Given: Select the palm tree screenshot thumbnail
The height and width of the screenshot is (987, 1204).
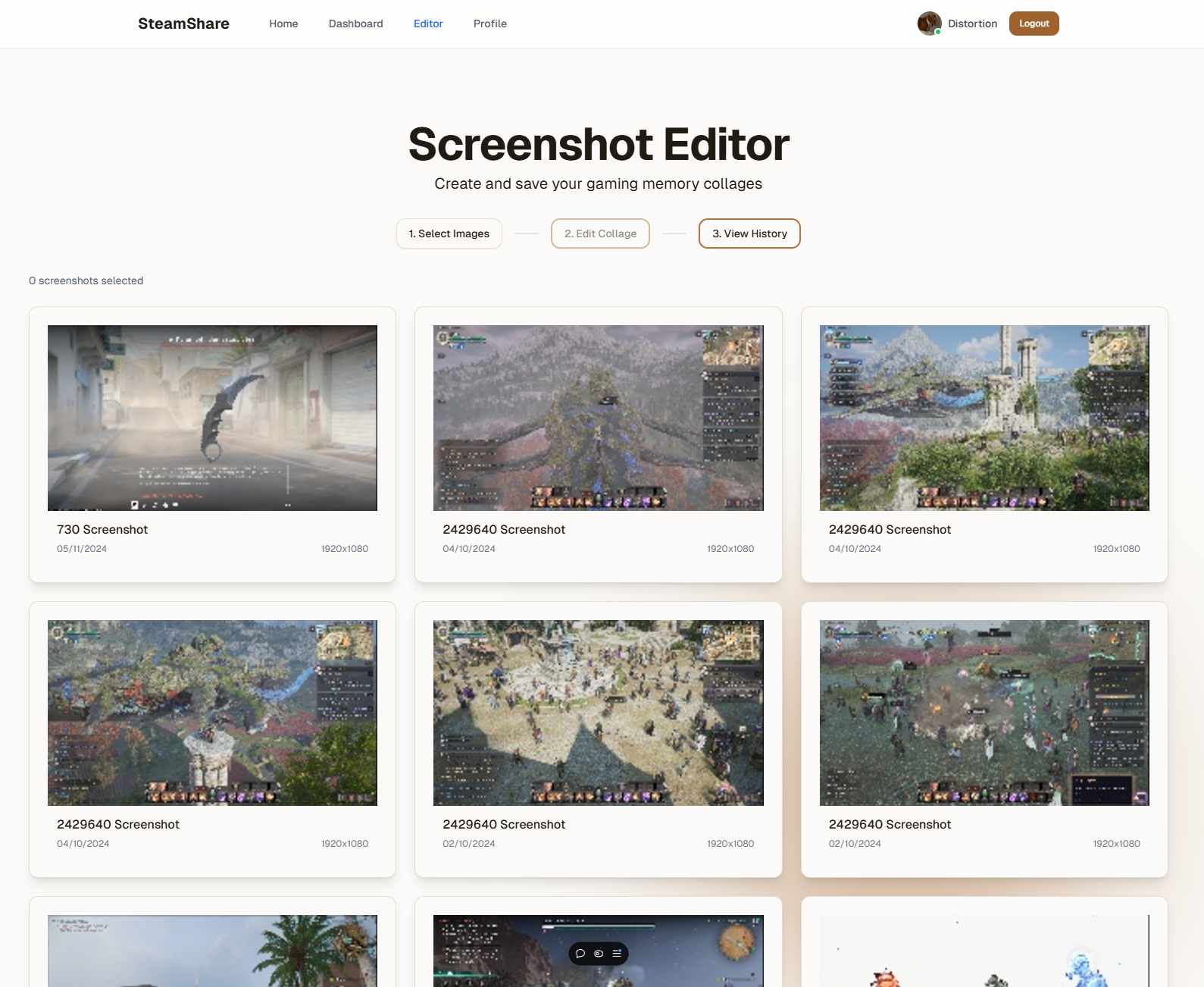Looking at the screenshot, I should [212, 951].
